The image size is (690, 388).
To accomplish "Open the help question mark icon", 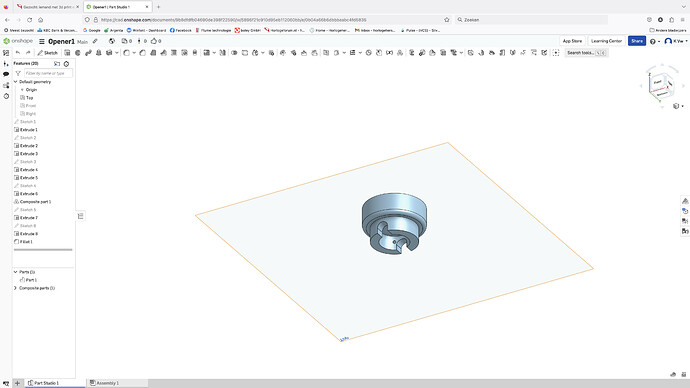I will pos(653,41).
